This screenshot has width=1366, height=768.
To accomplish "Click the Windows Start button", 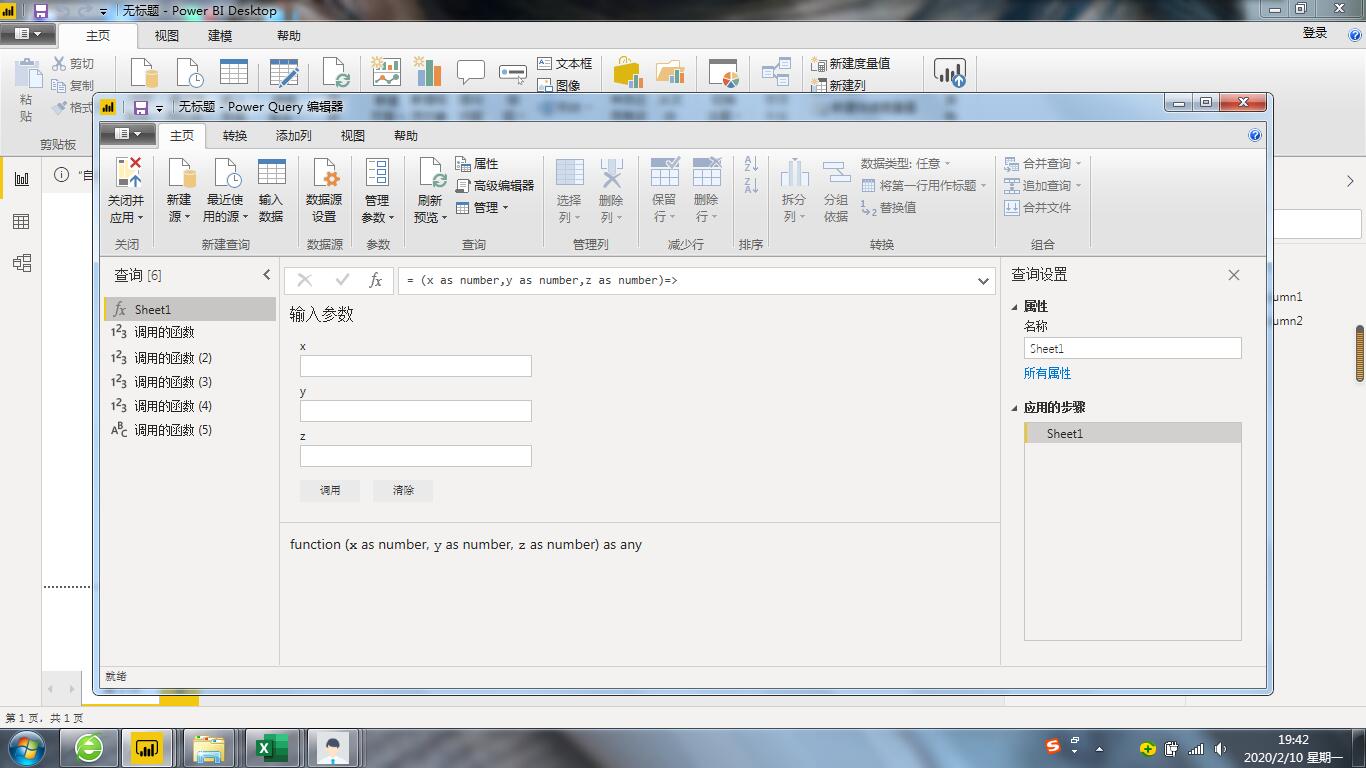I will click(25, 748).
